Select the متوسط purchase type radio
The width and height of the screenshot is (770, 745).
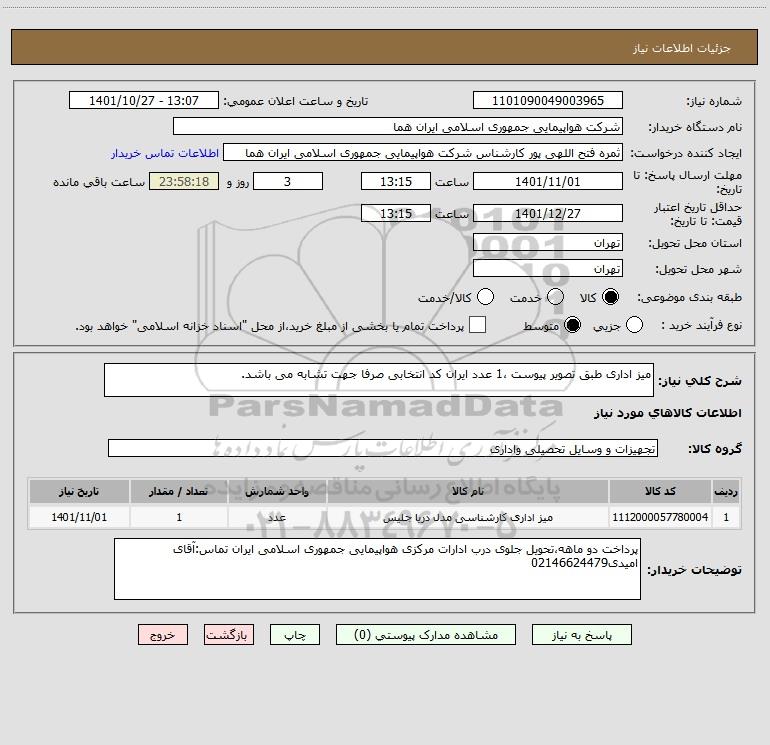point(572,325)
